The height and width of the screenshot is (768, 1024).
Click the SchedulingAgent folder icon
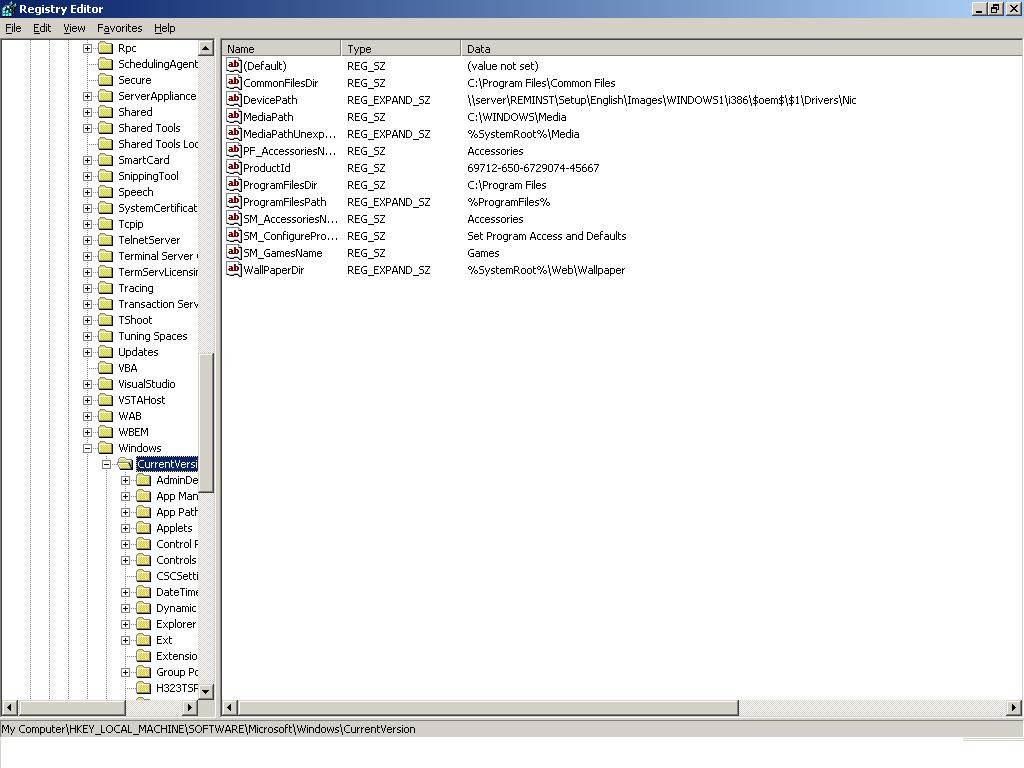click(x=105, y=63)
